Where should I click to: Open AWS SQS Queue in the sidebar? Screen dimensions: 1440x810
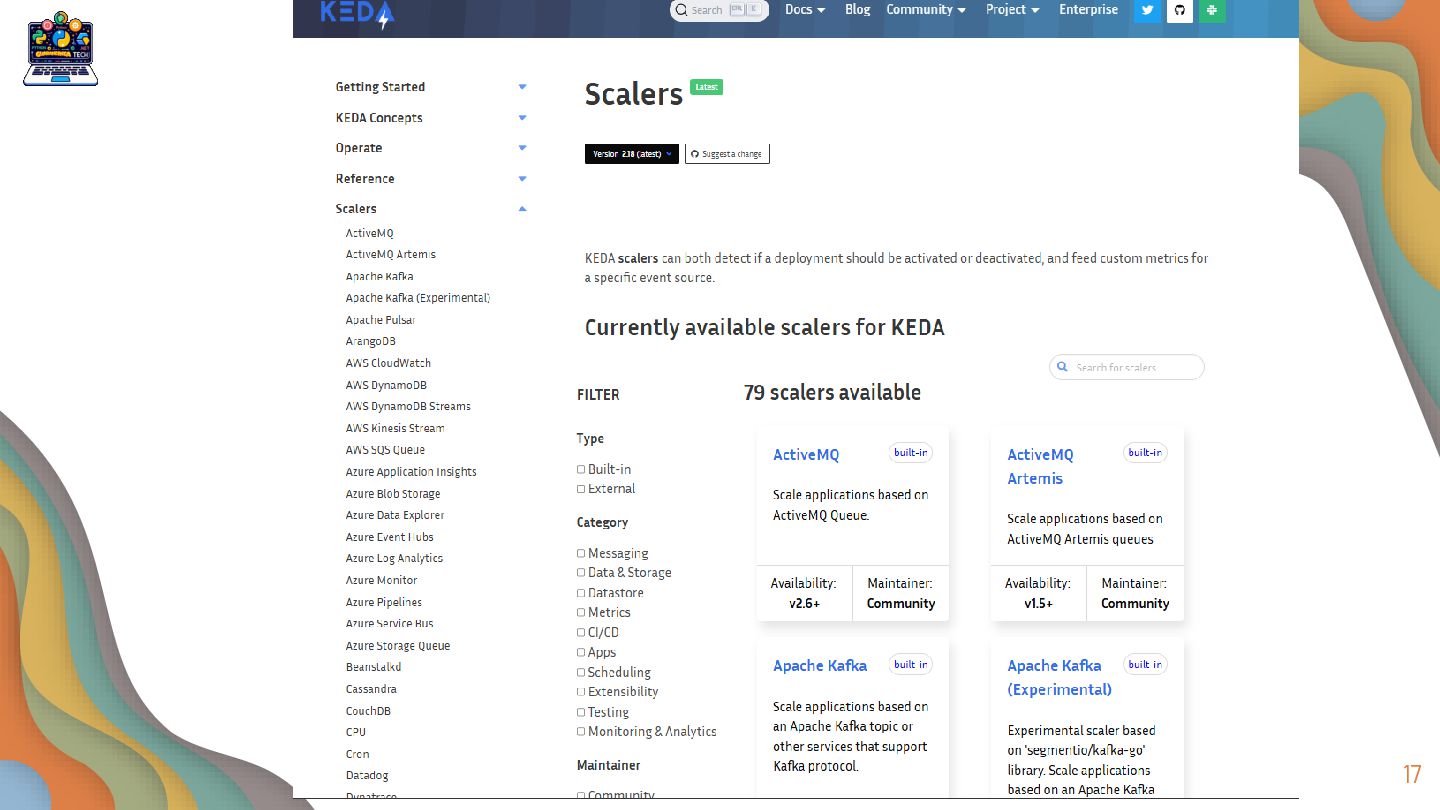385,450
